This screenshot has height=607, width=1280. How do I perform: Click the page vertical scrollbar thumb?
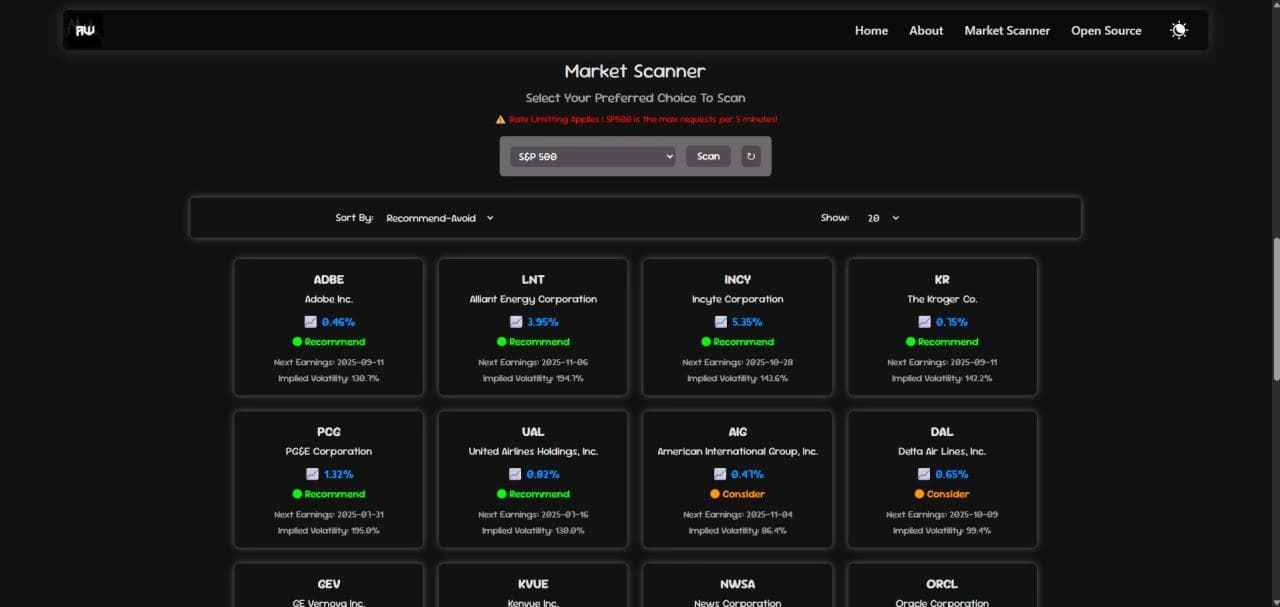click(x=1275, y=308)
